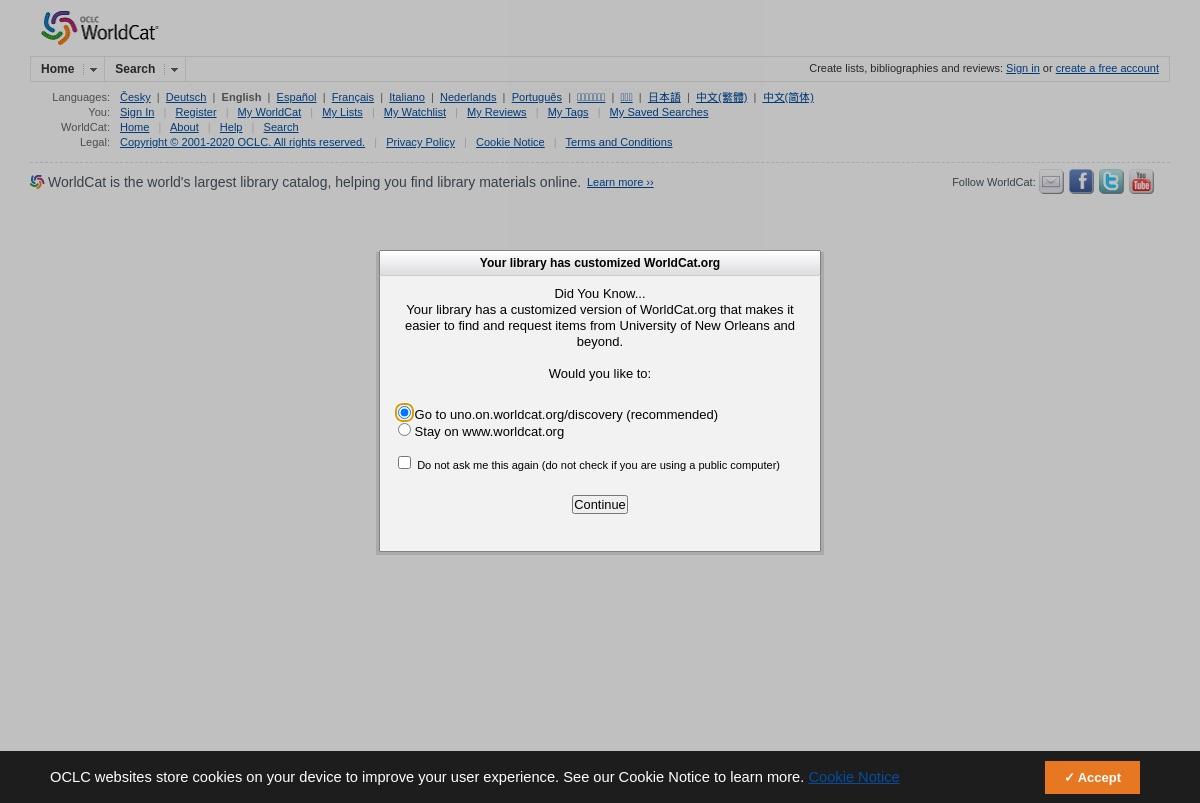This screenshot has width=1200, height=803.
Task: Expand the Home menu dropdown arrow
Action: click(93, 70)
